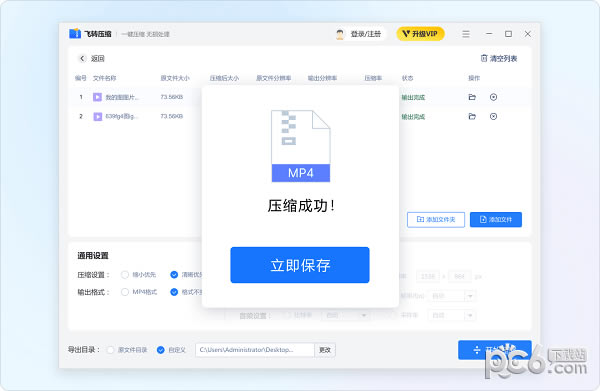Open output folder for file row 1
This screenshot has height=391, width=600.
(472, 97)
